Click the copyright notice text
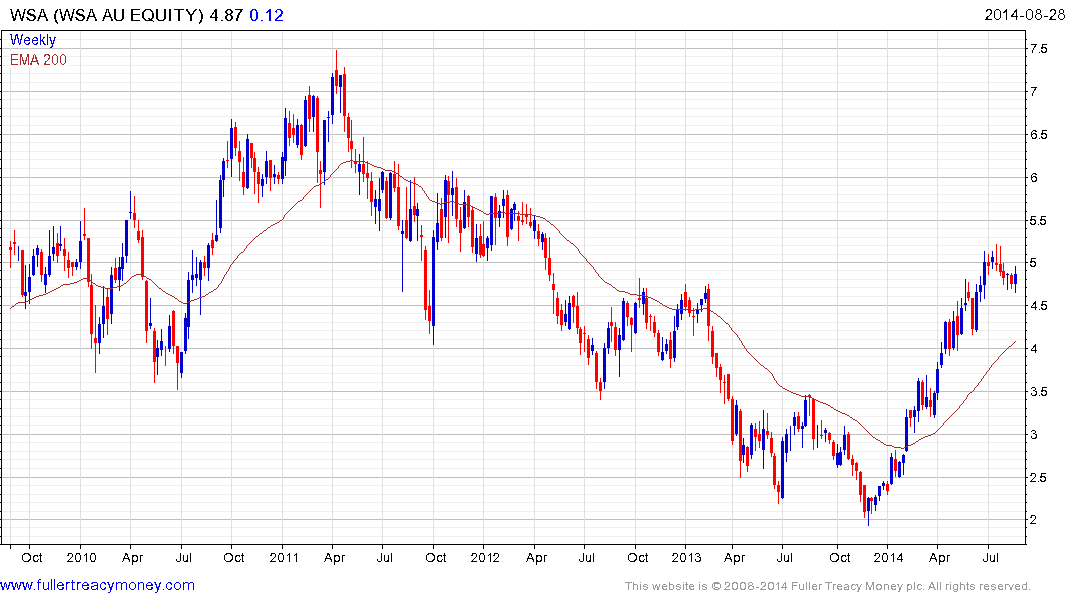1075x600 pixels. tap(828, 586)
